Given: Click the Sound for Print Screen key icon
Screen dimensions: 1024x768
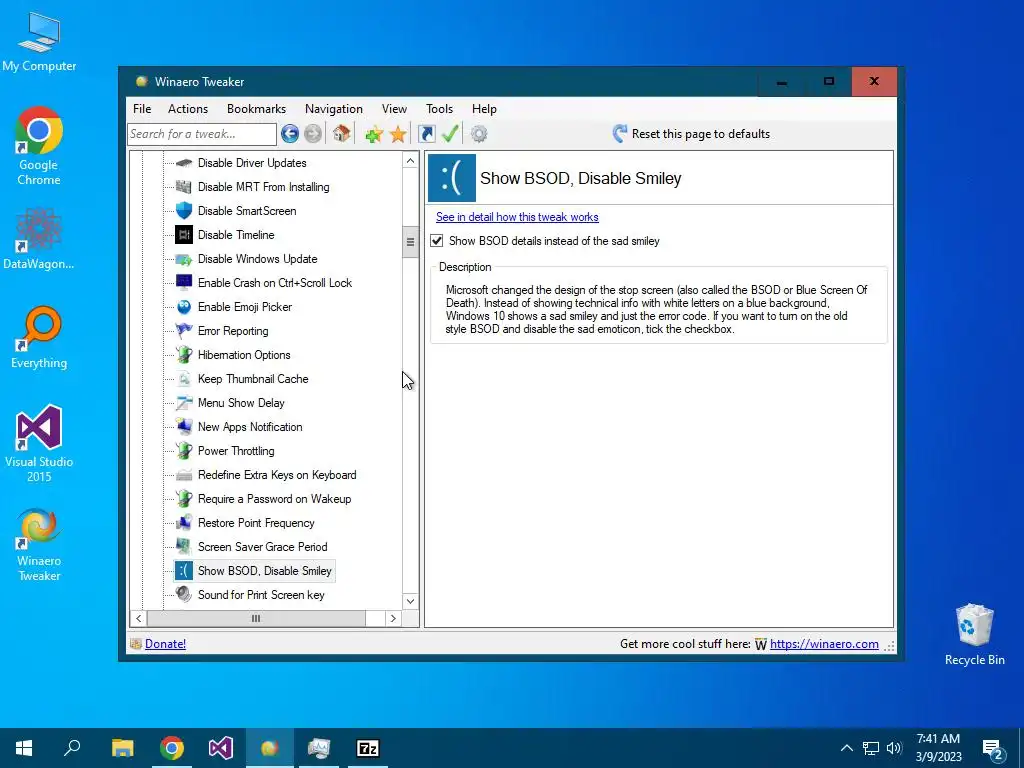Looking at the screenshot, I should [184, 594].
